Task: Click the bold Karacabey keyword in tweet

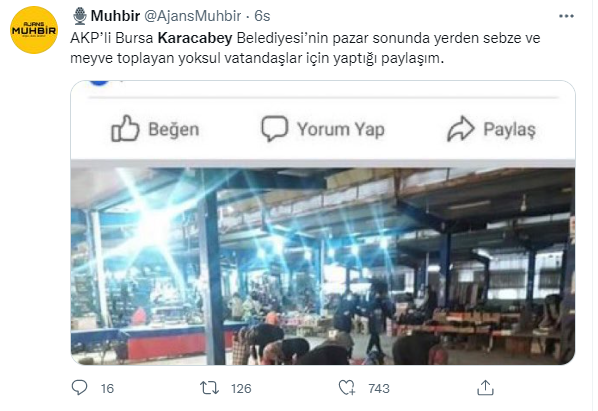Action: (x=195, y=38)
